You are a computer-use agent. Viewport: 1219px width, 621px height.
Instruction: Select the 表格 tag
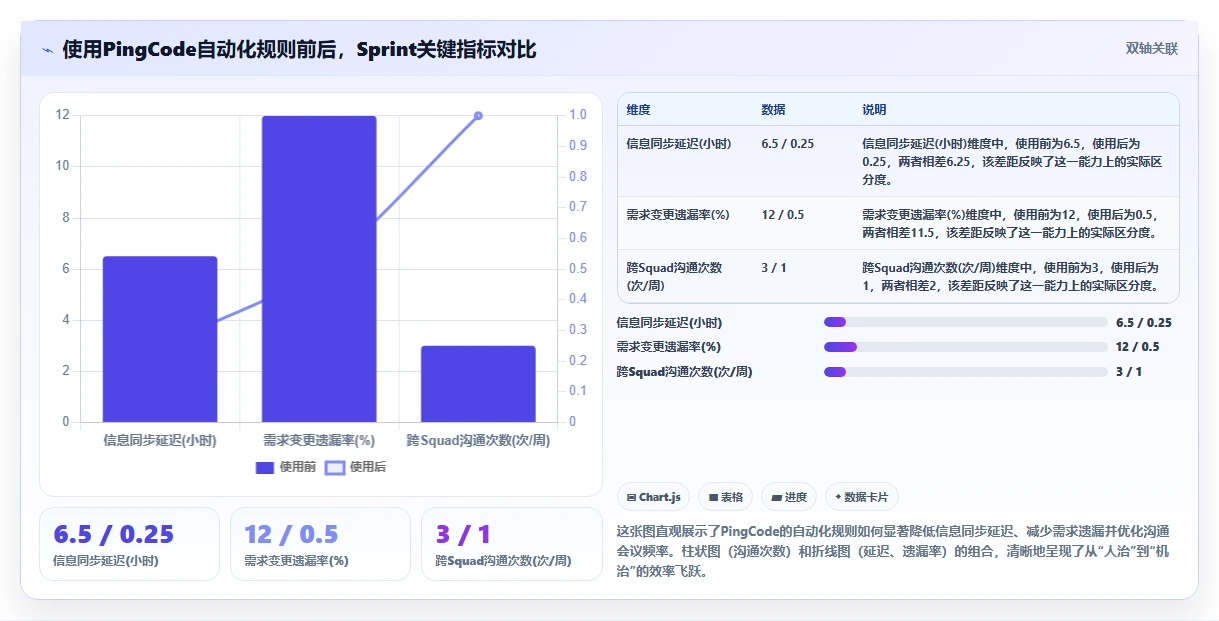coord(726,497)
